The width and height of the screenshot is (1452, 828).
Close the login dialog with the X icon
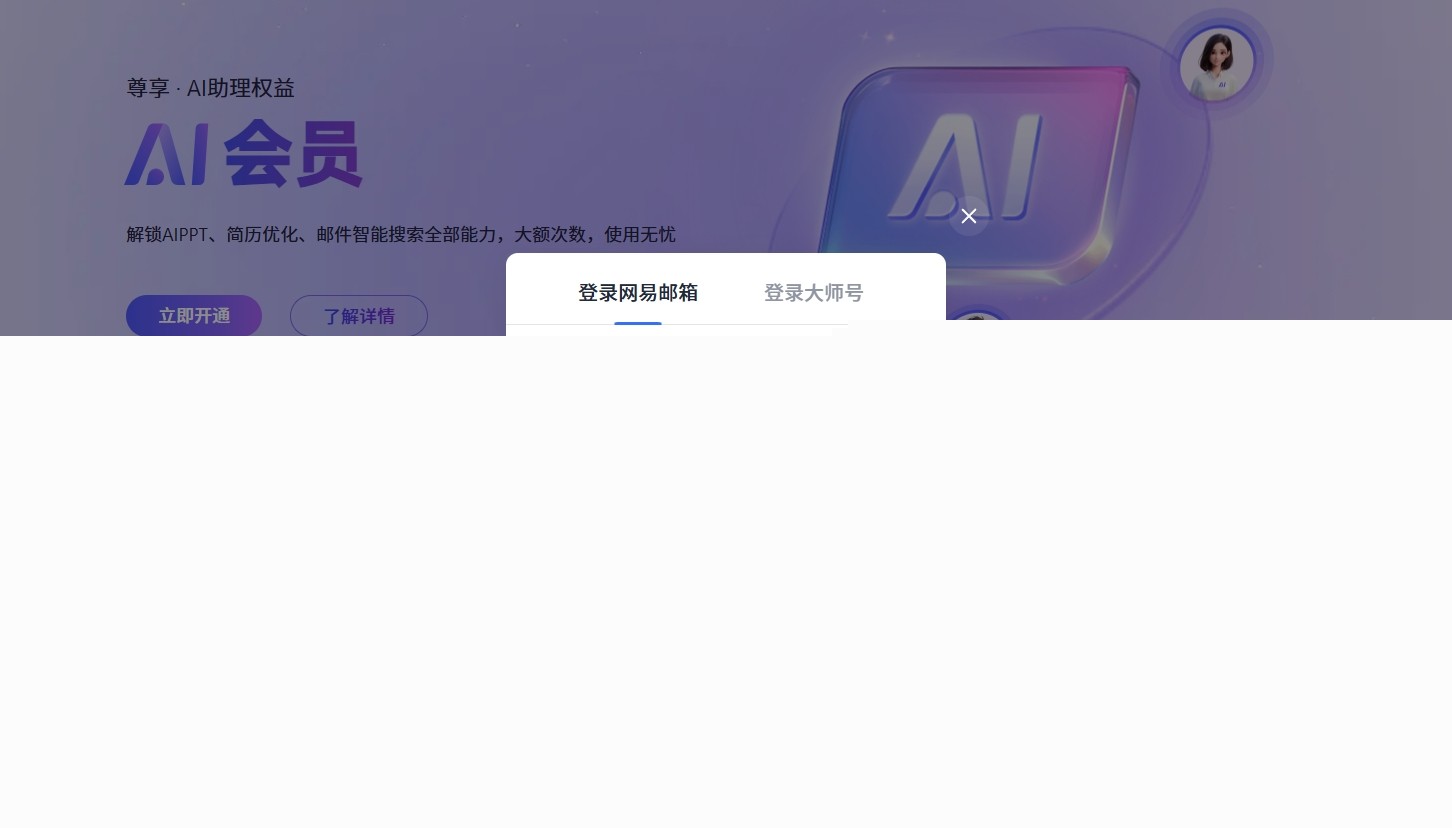coord(968,216)
